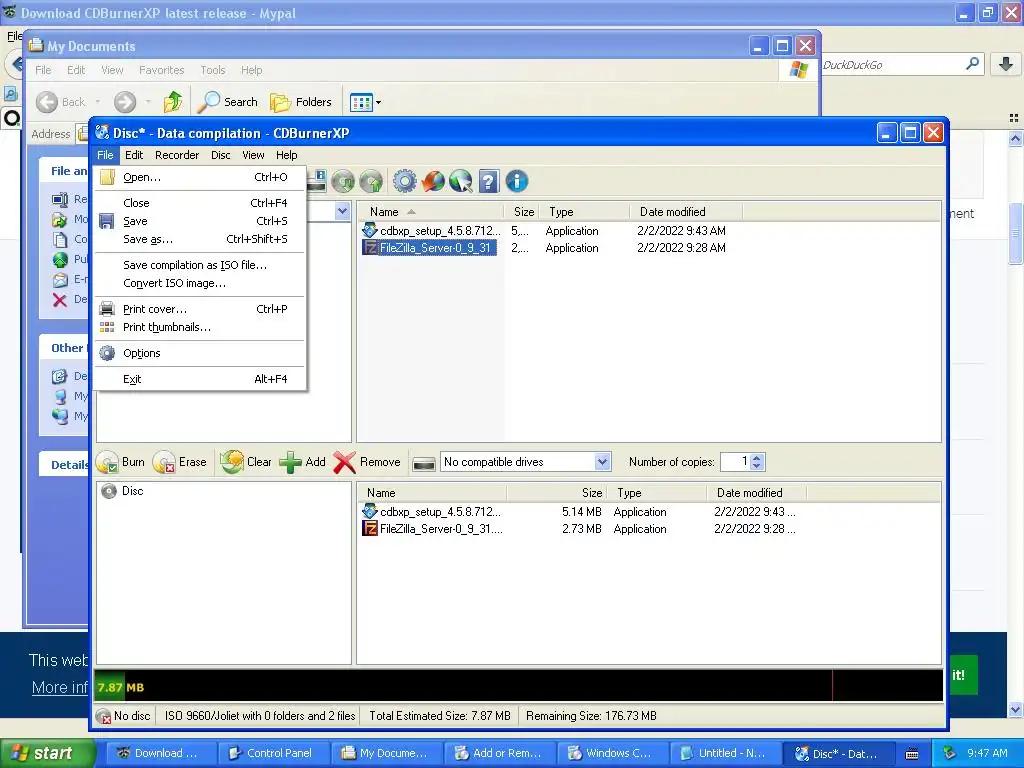Image resolution: width=1024 pixels, height=768 pixels.
Task: Sort upper list by Type column
Action: point(585,212)
